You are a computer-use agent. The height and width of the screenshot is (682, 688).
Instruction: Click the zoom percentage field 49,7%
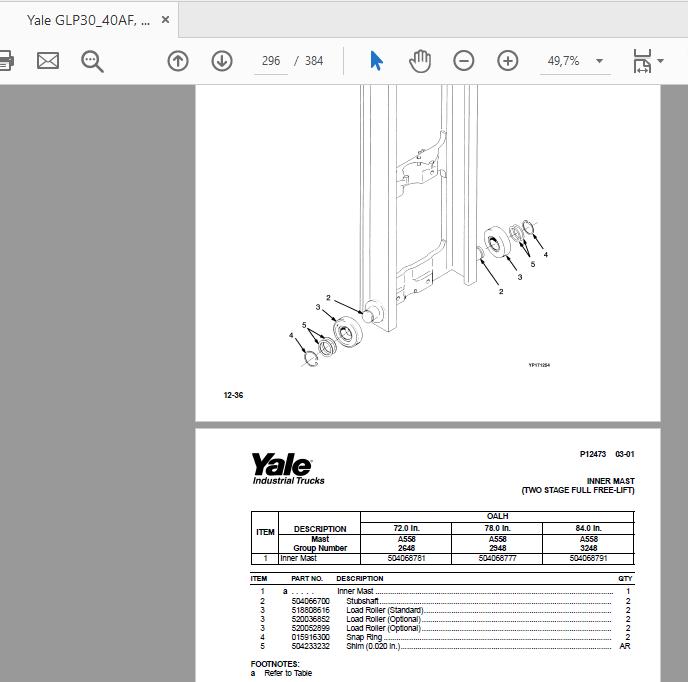pyautogui.click(x=564, y=61)
